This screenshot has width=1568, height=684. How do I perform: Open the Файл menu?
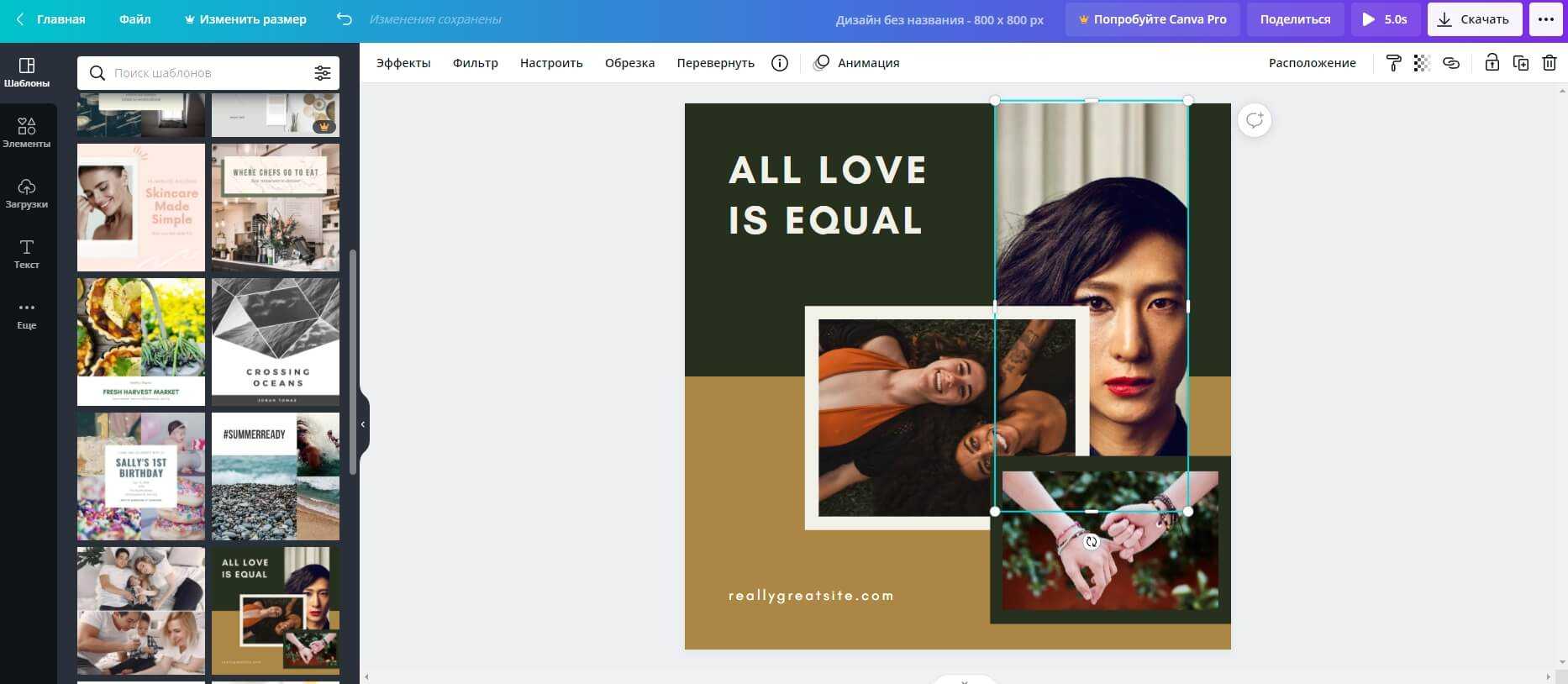[x=134, y=18]
